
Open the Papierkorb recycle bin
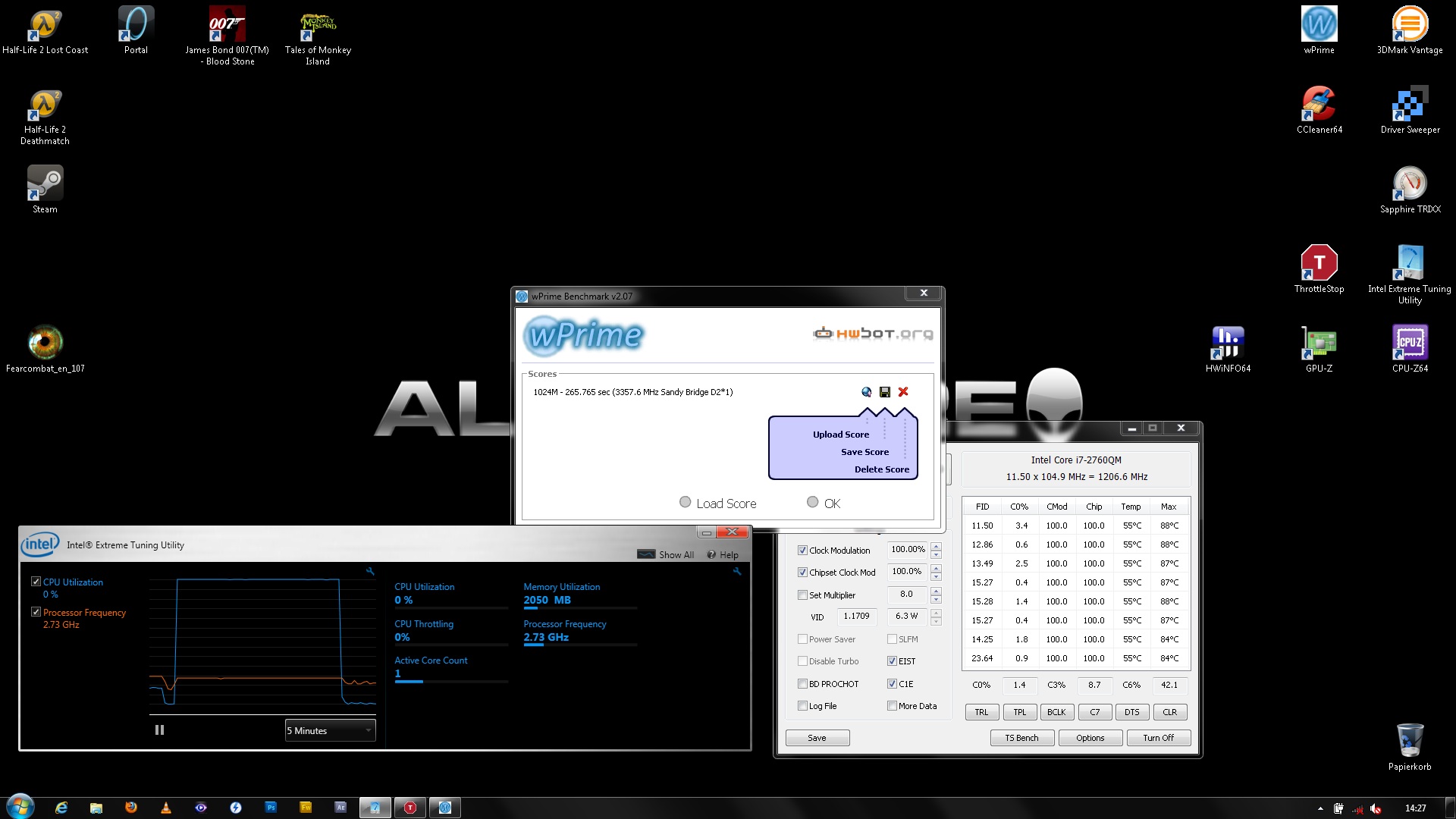point(1410,747)
